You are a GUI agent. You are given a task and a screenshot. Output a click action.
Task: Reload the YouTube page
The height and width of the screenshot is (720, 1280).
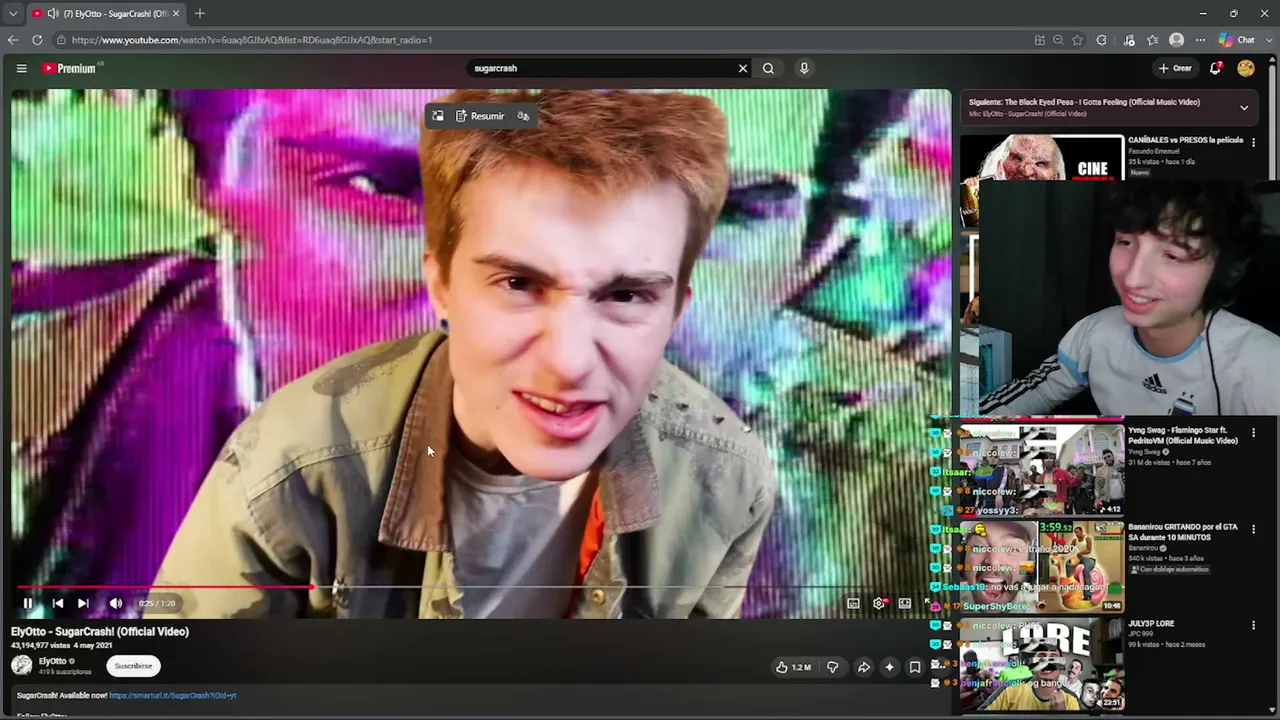click(x=37, y=40)
